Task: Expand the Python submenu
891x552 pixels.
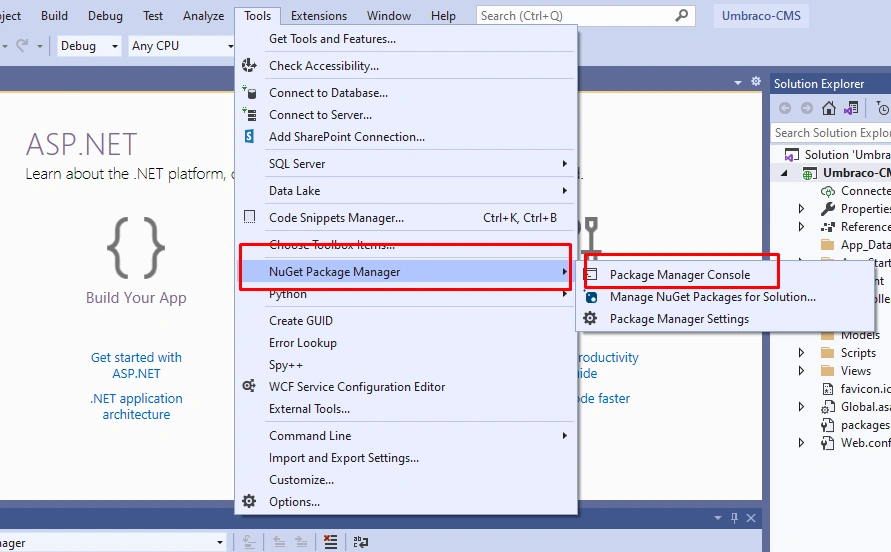Action: [x=406, y=294]
